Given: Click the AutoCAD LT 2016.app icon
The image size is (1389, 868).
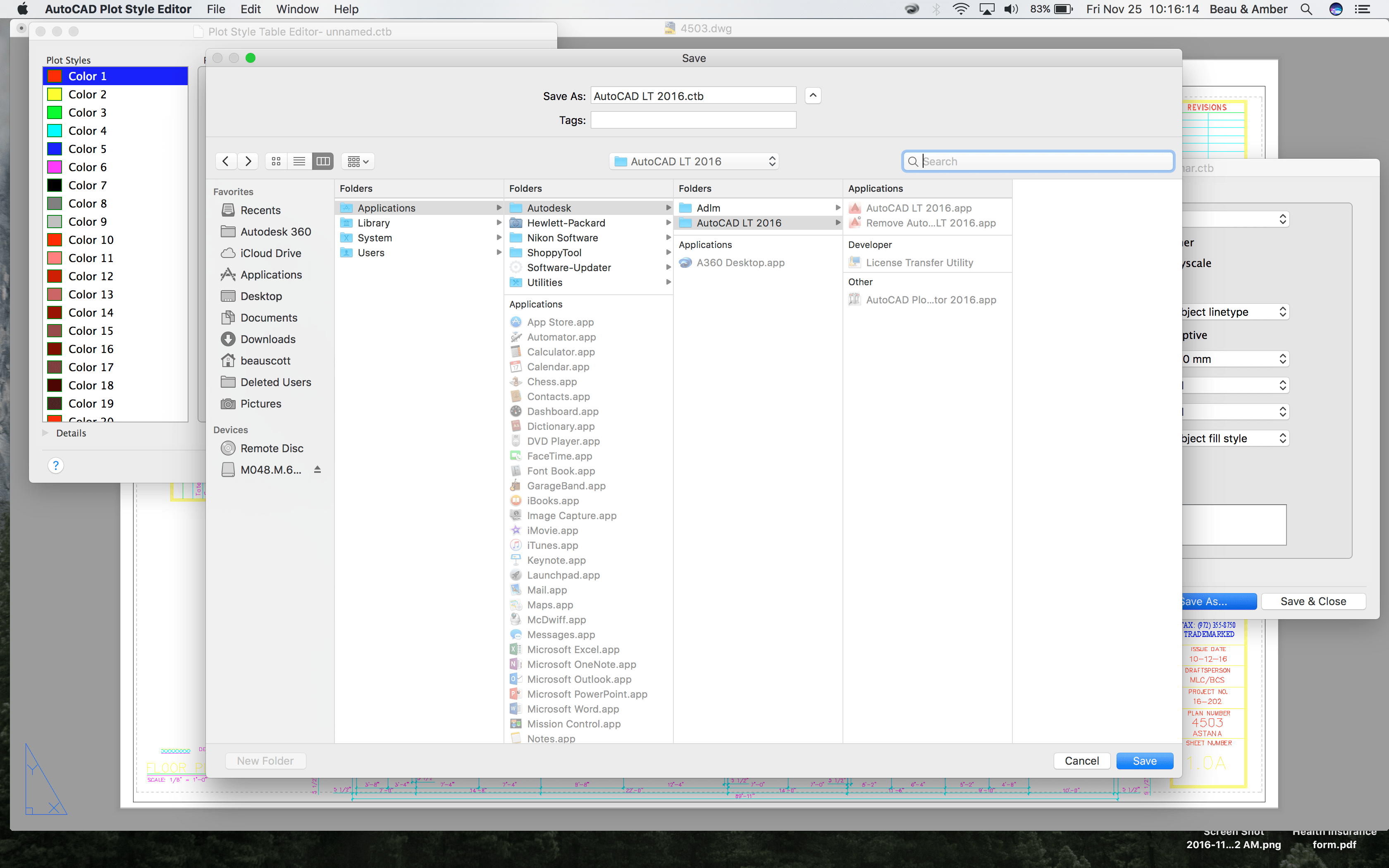Looking at the screenshot, I should coord(854,208).
